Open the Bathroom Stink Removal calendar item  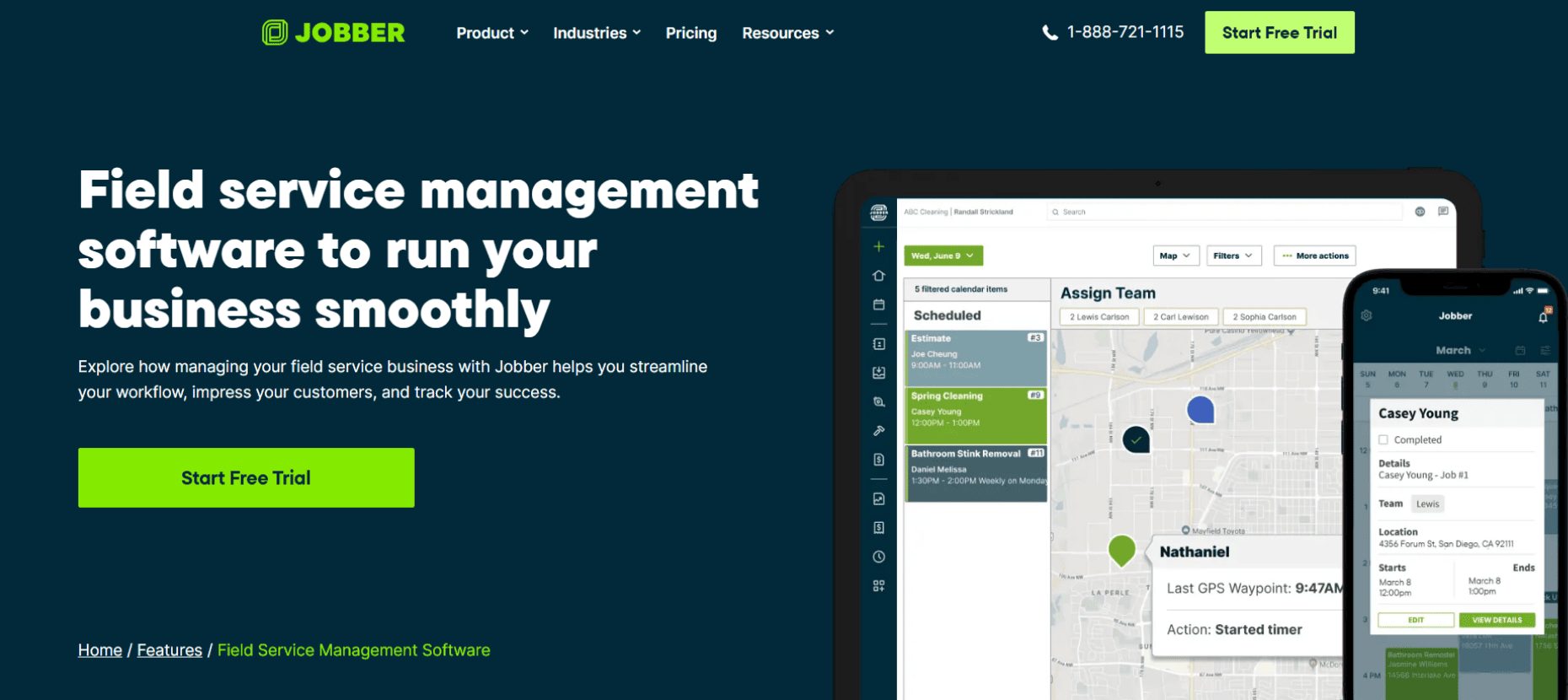tap(976, 473)
